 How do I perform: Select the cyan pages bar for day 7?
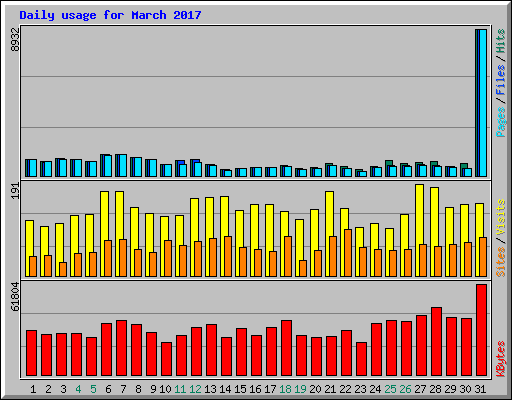(x=123, y=165)
